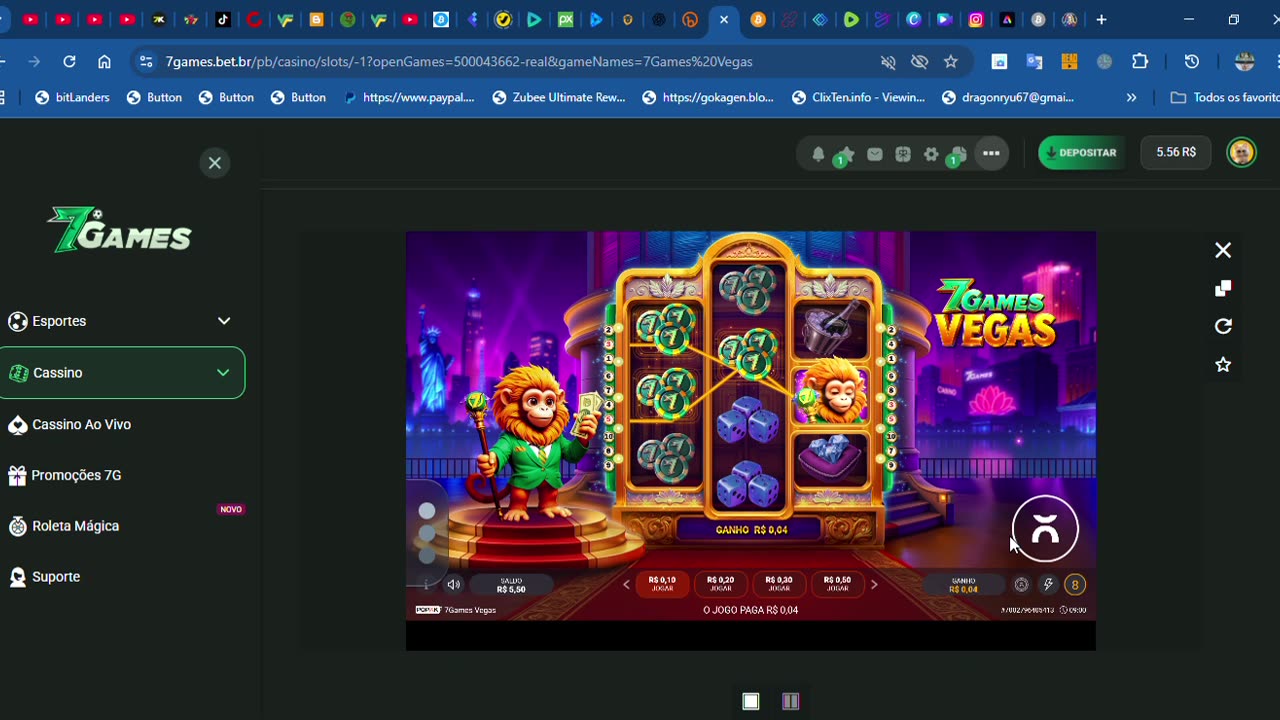1280x720 pixels.
Task: Go to browser home page
Action: pyautogui.click(x=104, y=62)
